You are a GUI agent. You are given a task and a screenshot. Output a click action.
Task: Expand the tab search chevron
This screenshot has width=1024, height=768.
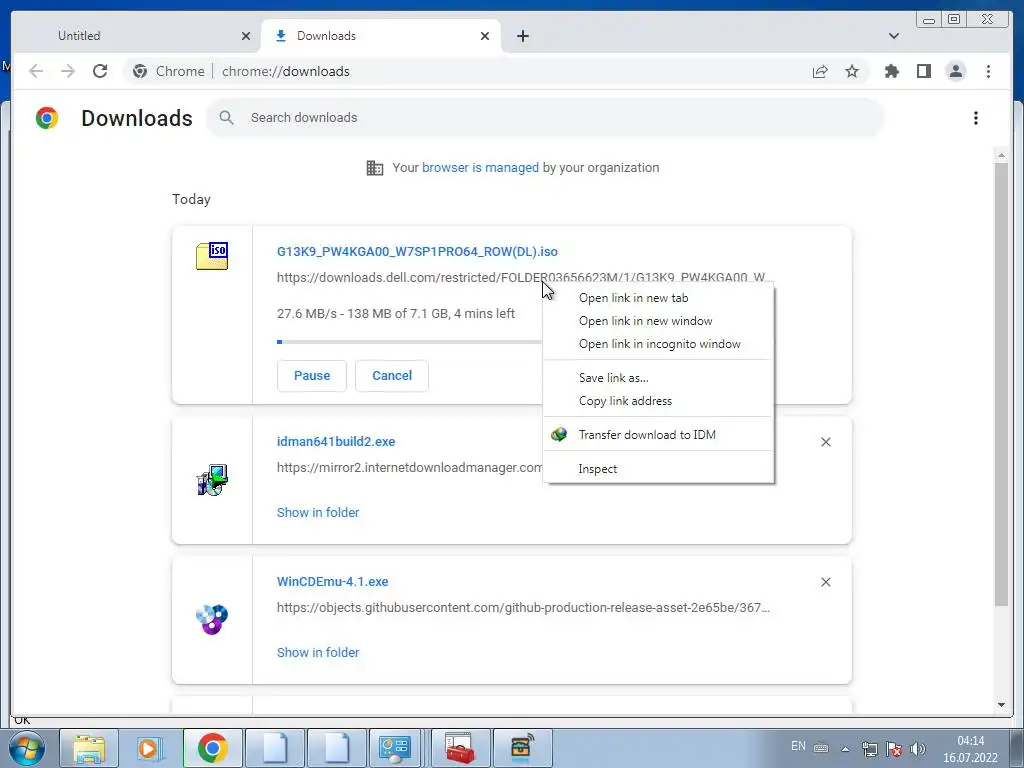click(x=894, y=36)
